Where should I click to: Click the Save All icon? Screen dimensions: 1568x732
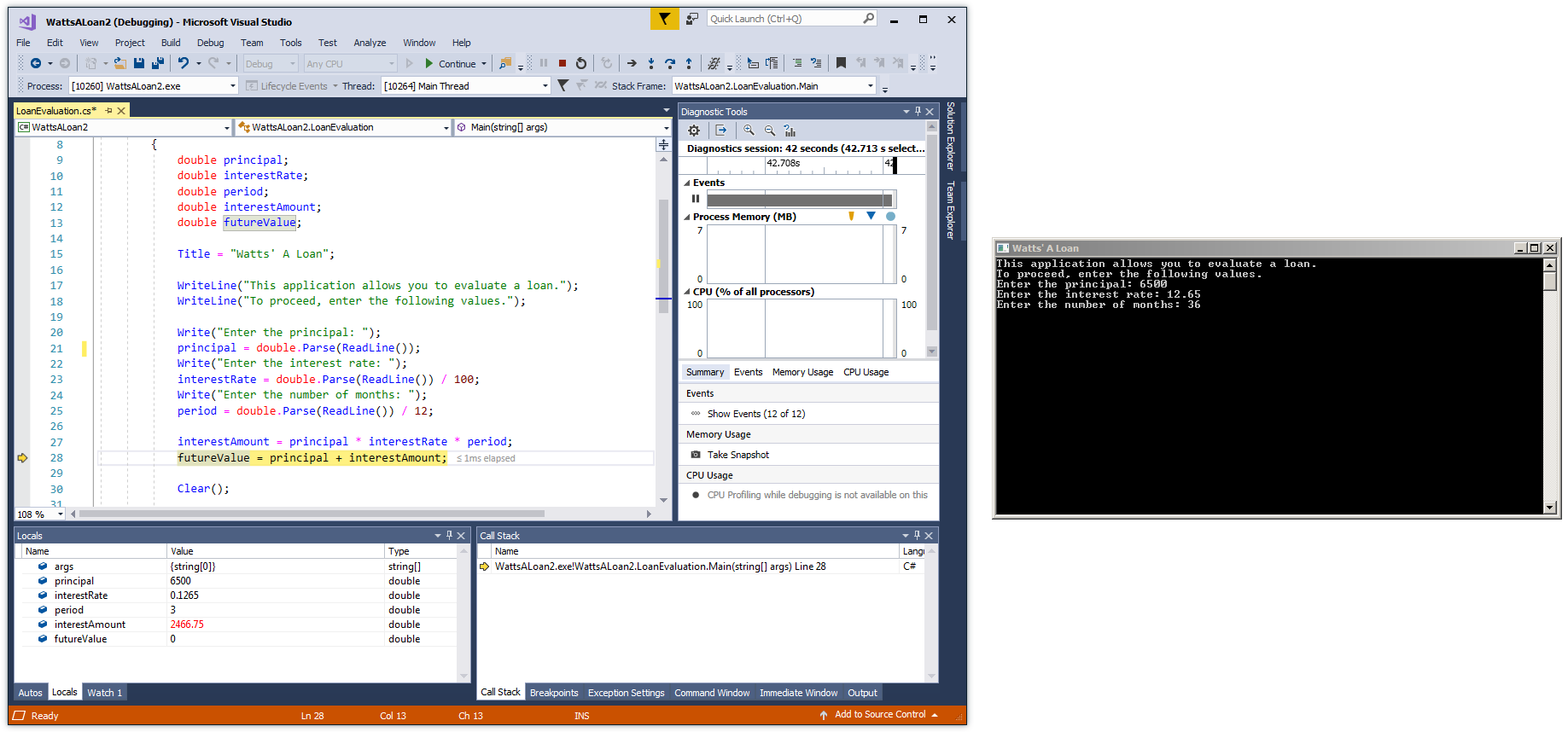coord(158,63)
